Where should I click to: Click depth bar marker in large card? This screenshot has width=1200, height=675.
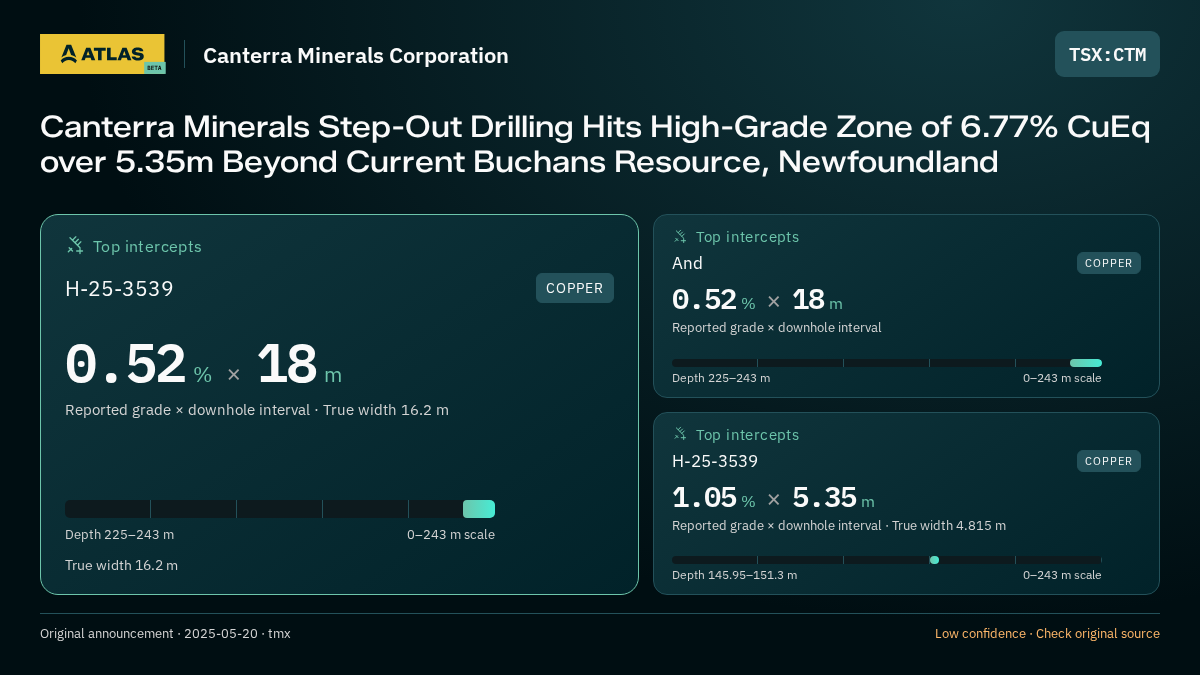pos(479,509)
